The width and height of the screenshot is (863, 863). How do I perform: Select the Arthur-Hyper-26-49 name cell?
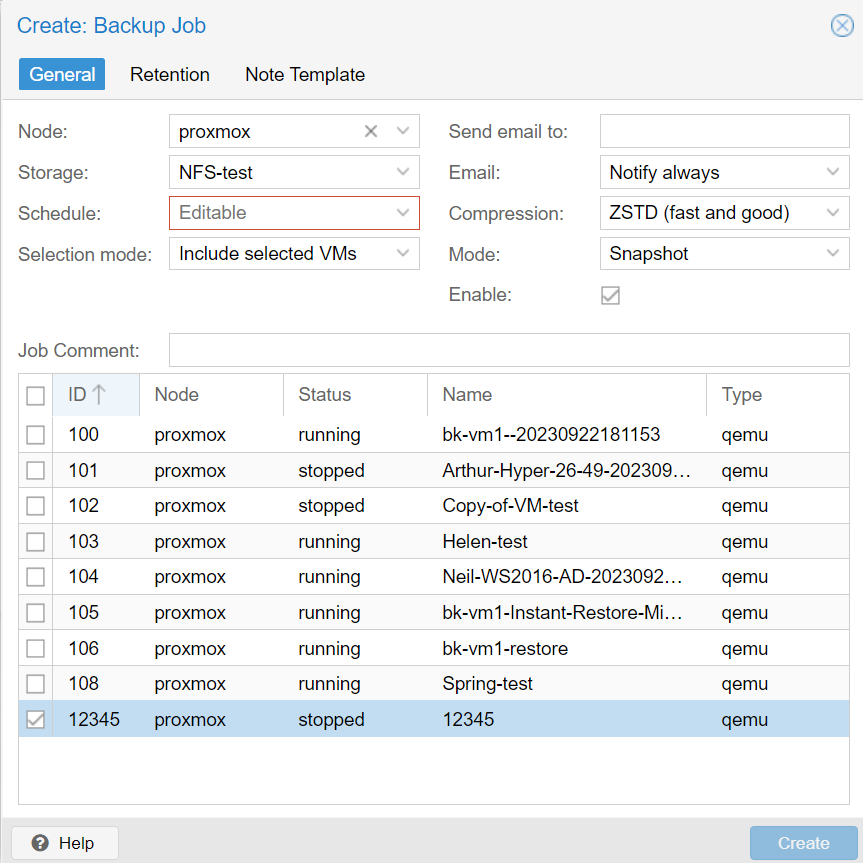click(x=566, y=471)
